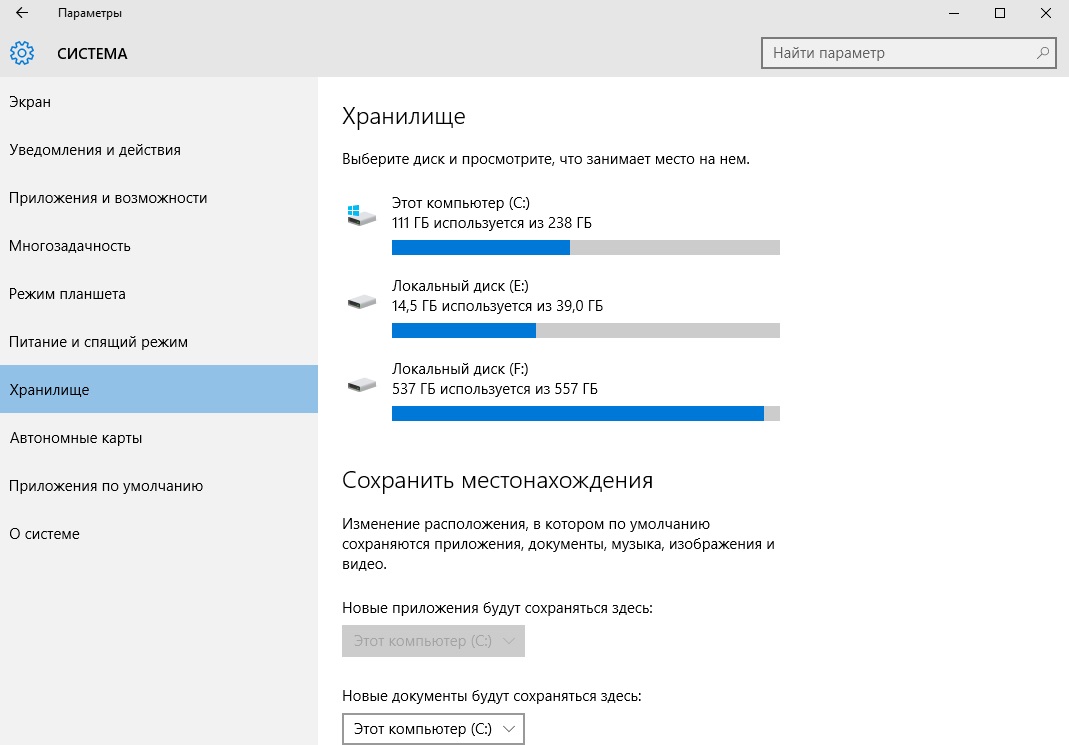The width and height of the screenshot is (1069, 745).
Task: Open Уведомления и действия section
Action: pyautogui.click(x=159, y=150)
